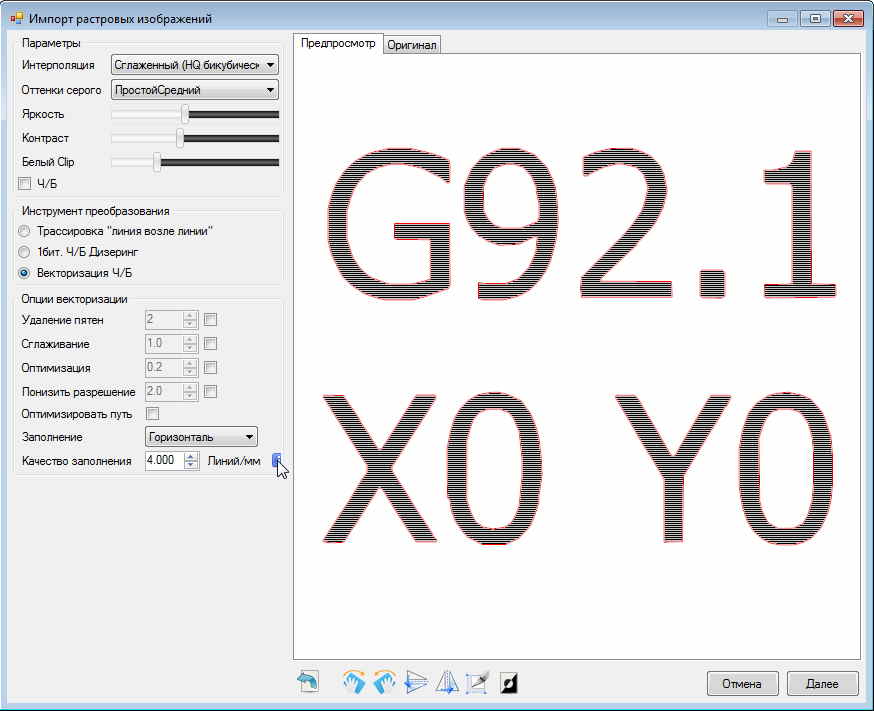Switch to the Оригинал tab
This screenshot has width=874, height=711.
pos(412,45)
